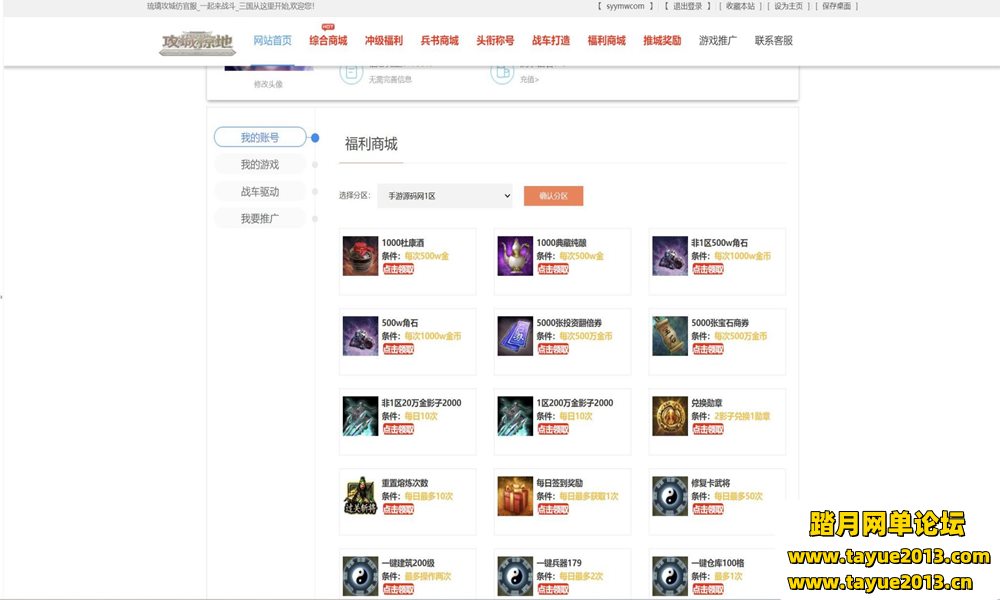Open the 综合商城 navigation tab
The image size is (1000, 600).
pyautogui.click(x=328, y=41)
